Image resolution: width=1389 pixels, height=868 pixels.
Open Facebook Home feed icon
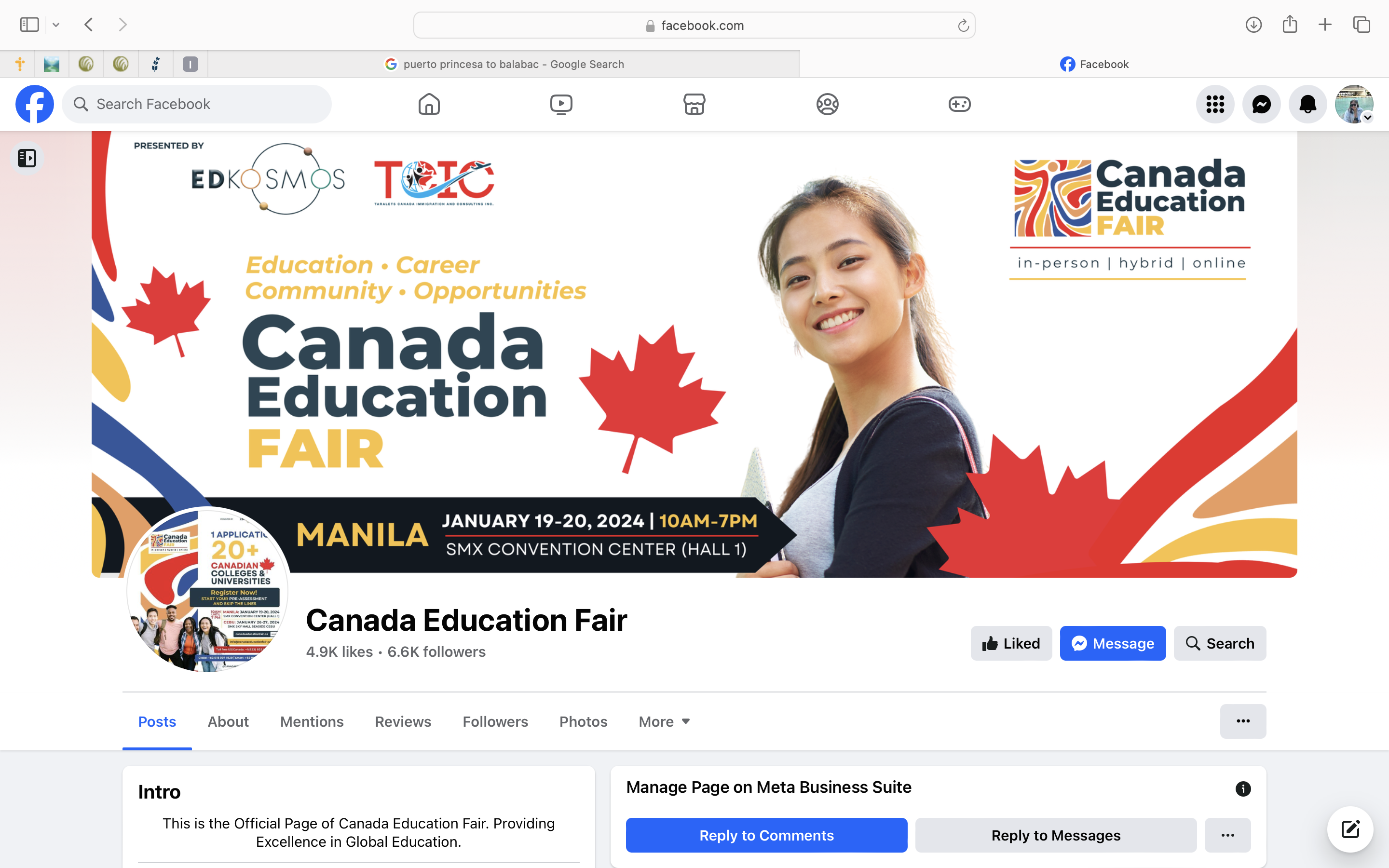[429, 105]
